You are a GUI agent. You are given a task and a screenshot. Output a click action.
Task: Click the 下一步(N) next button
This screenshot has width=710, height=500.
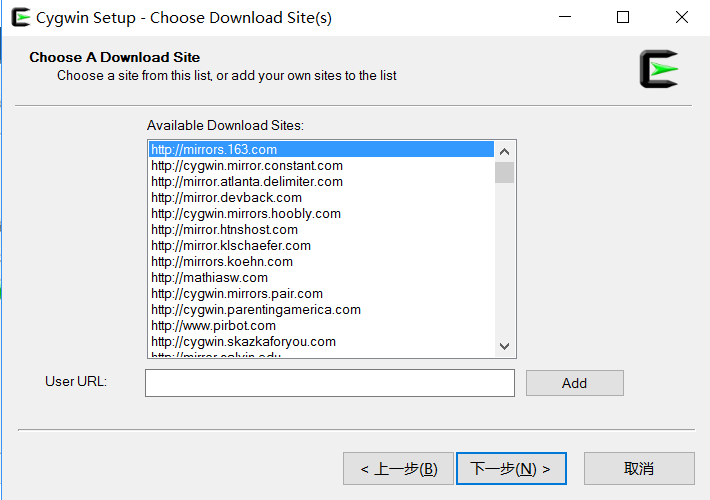[511, 468]
